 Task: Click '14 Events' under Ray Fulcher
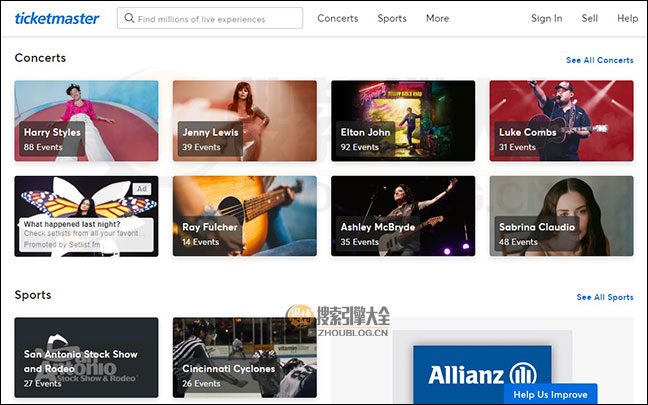[x=200, y=242]
